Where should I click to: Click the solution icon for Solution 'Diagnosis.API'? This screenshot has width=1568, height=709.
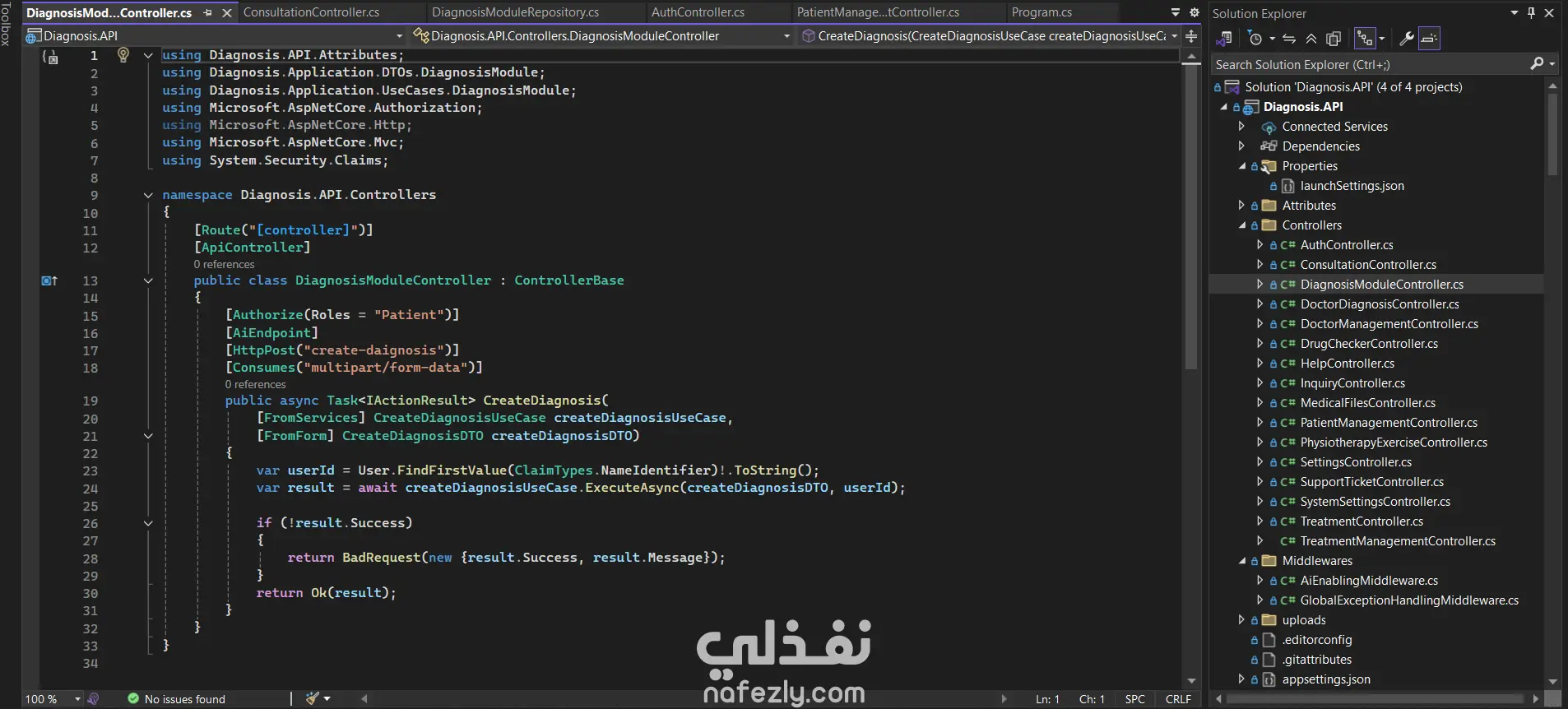[x=1232, y=87]
